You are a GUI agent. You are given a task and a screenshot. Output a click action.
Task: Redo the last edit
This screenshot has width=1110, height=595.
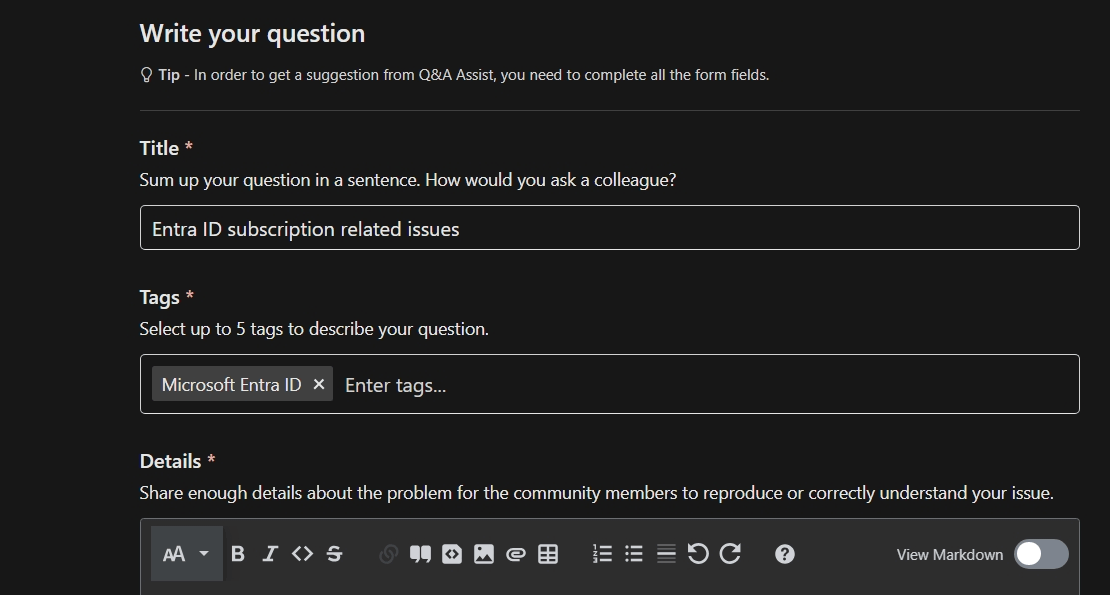pos(731,554)
